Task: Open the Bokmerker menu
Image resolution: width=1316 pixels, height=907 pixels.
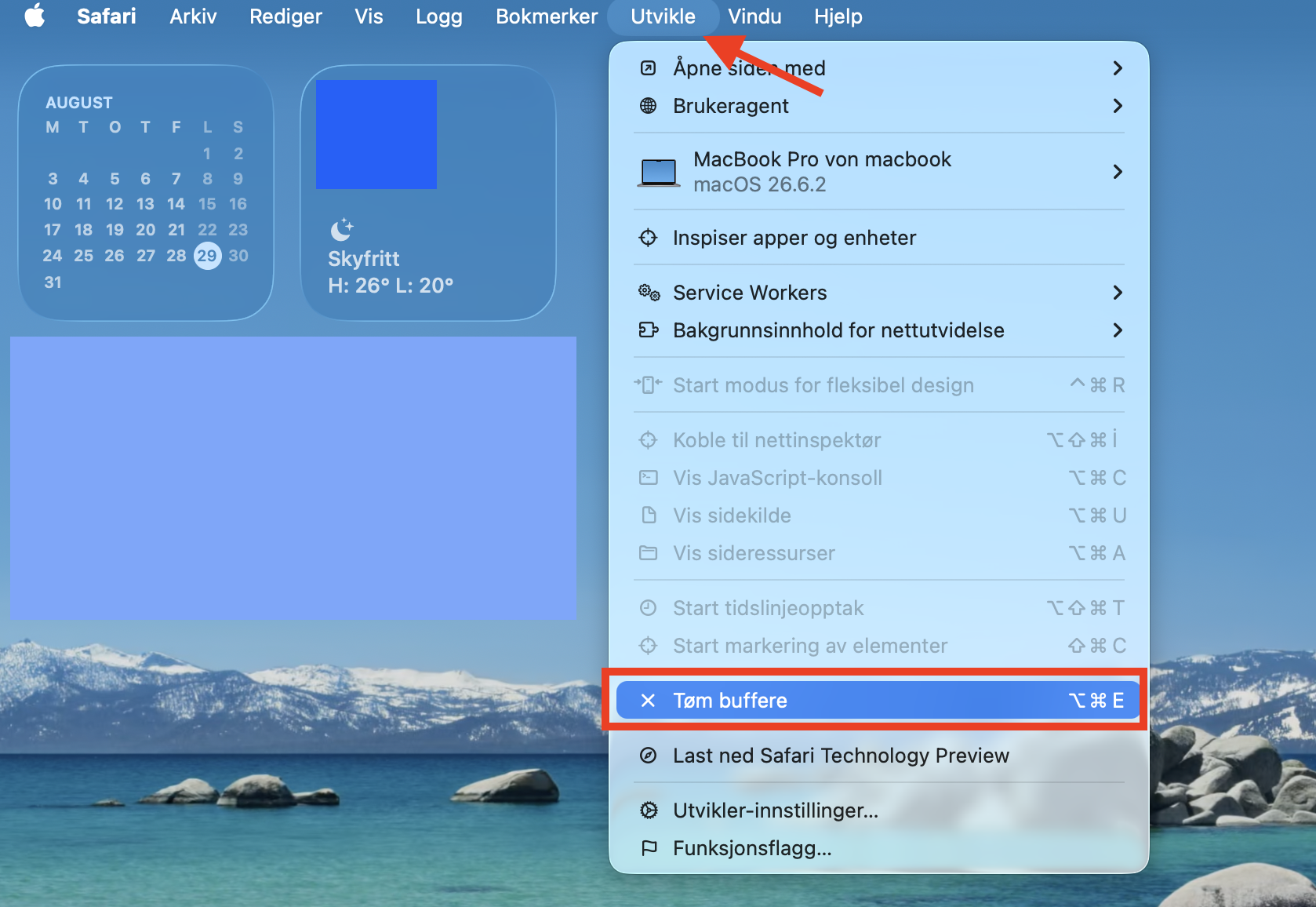Action: (547, 16)
